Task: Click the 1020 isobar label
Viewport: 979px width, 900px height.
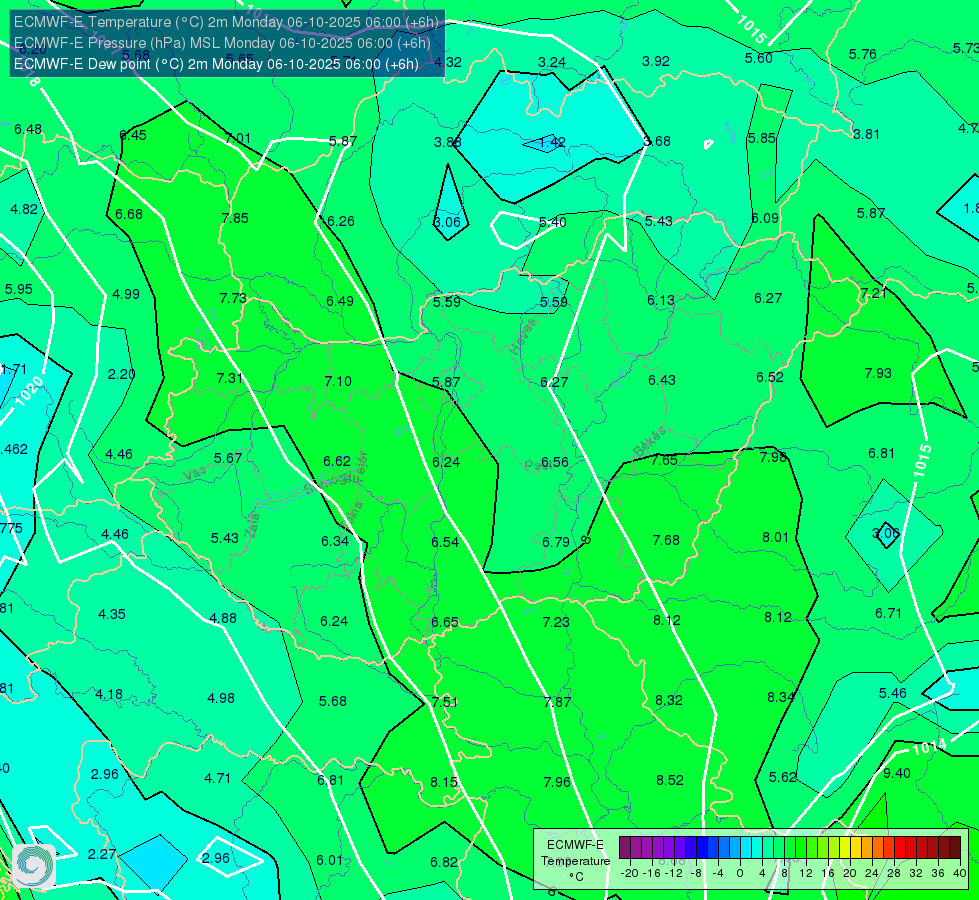Action: pyautogui.click(x=29, y=392)
